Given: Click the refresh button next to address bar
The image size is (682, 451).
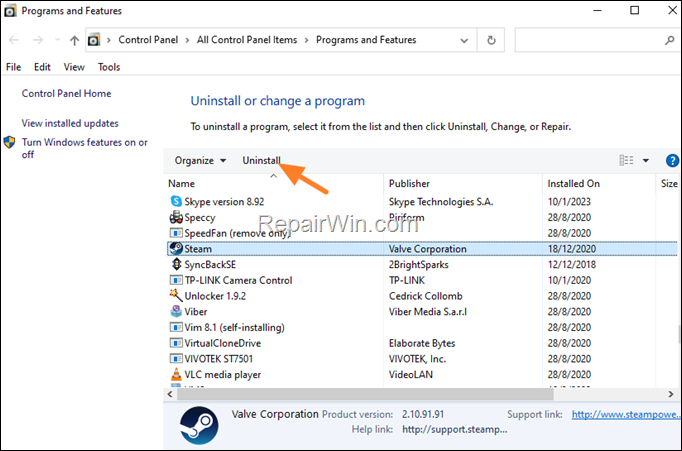Looking at the screenshot, I should point(491,40).
